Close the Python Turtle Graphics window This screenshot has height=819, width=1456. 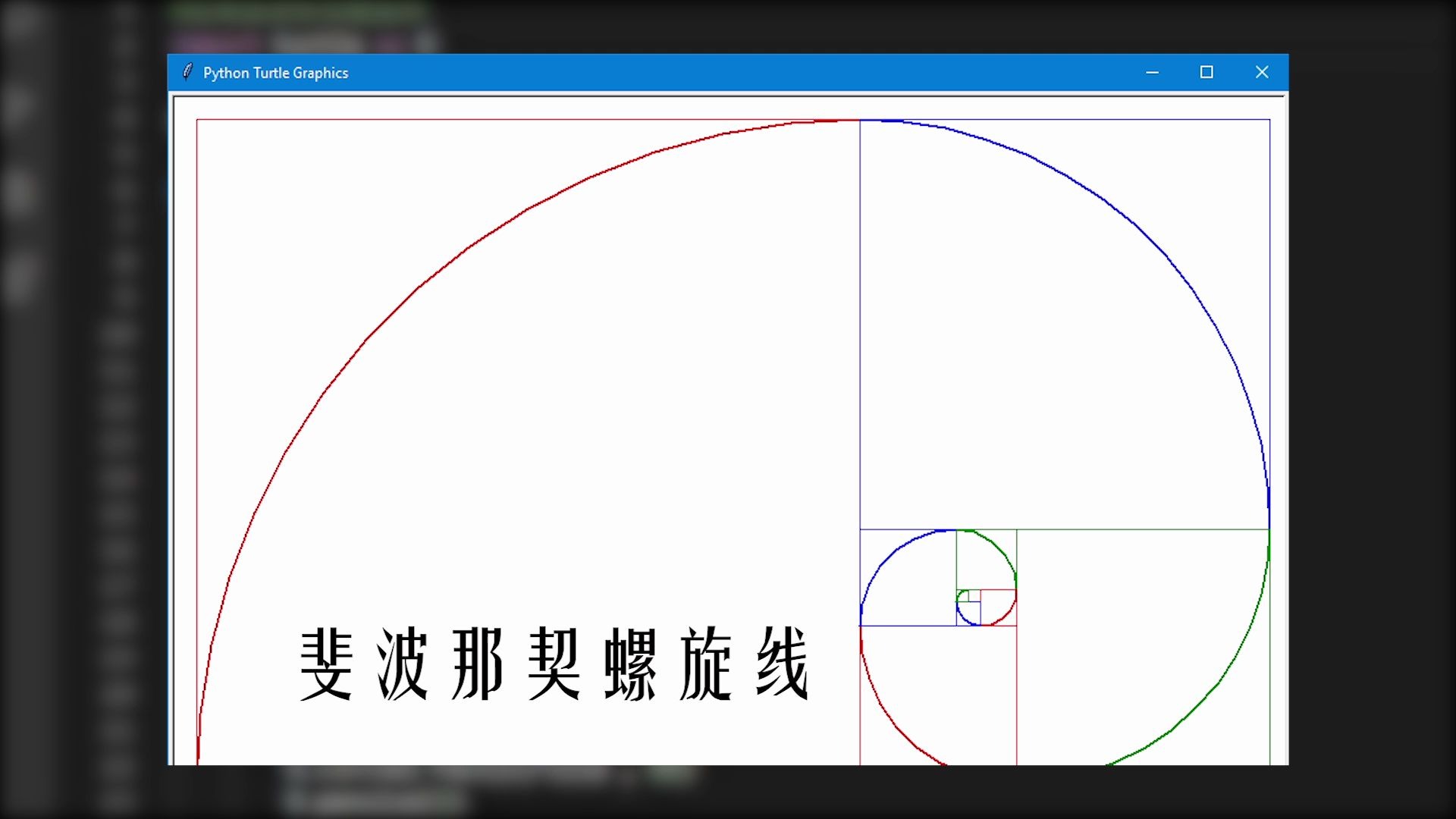[x=1262, y=72]
